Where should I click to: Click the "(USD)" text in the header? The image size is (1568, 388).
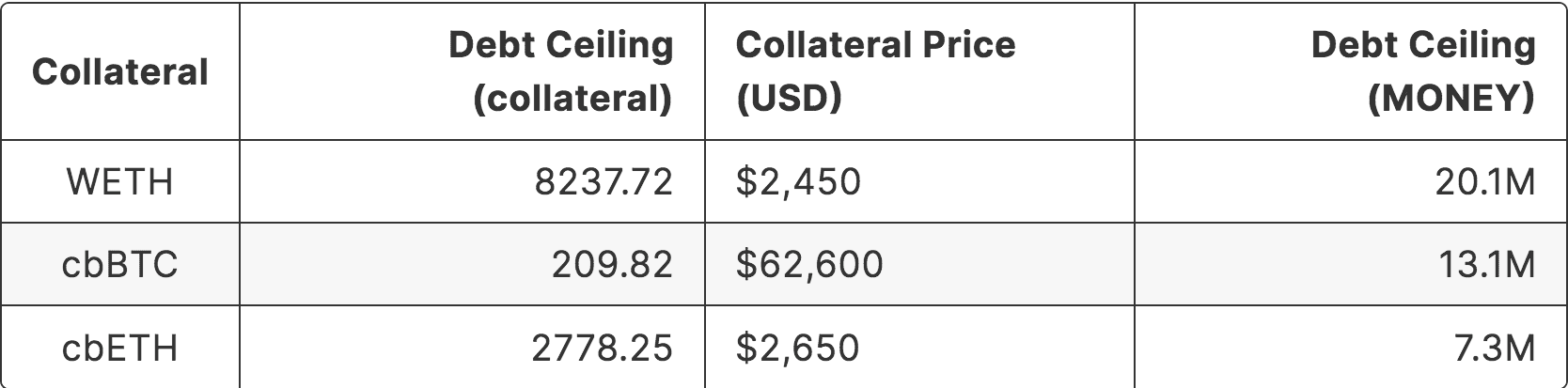coord(788,98)
